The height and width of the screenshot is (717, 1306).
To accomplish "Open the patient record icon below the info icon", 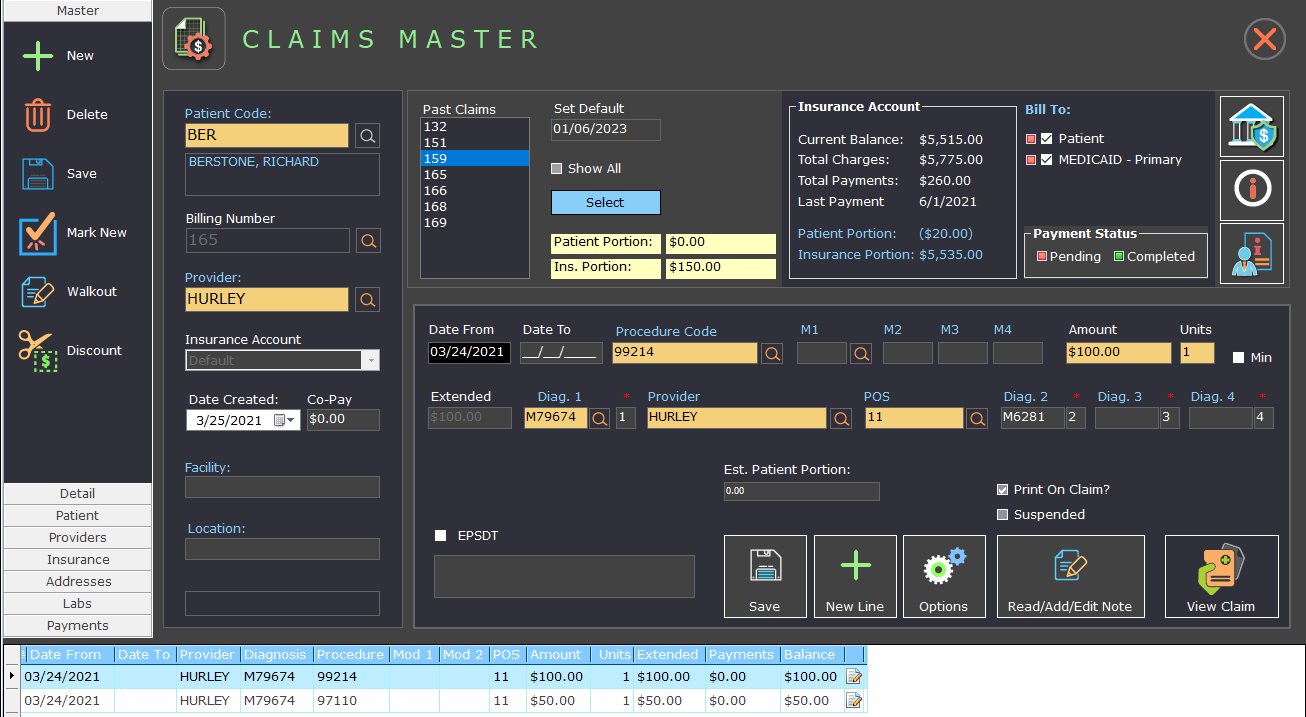I will tap(1251, 253).
